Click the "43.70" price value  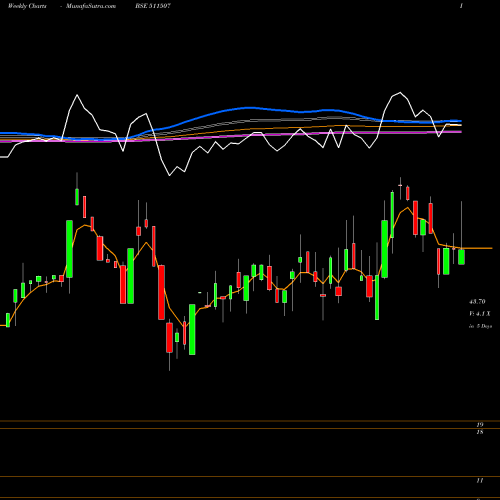pyautogui.click(x=477, y=302)
